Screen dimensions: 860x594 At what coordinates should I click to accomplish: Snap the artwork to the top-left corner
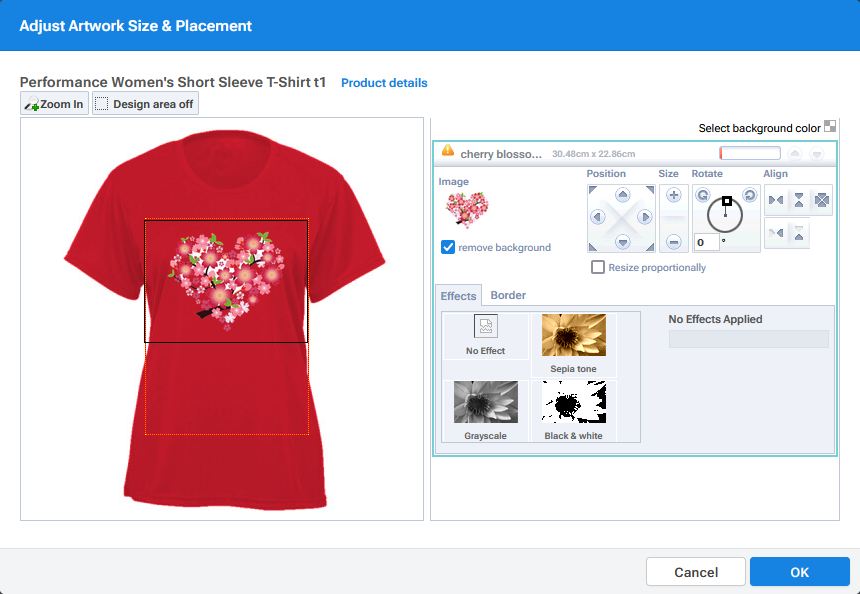click(x=592, y=190)
